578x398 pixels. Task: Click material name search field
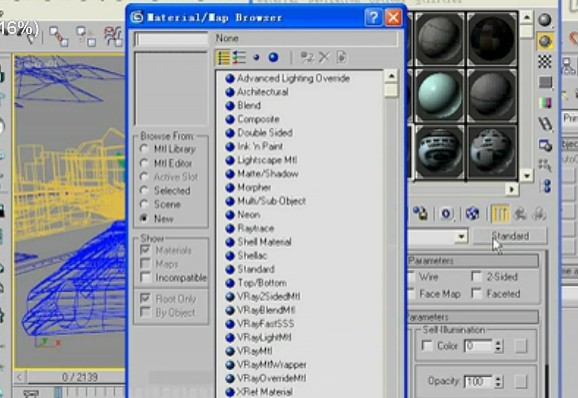(171, 39)
